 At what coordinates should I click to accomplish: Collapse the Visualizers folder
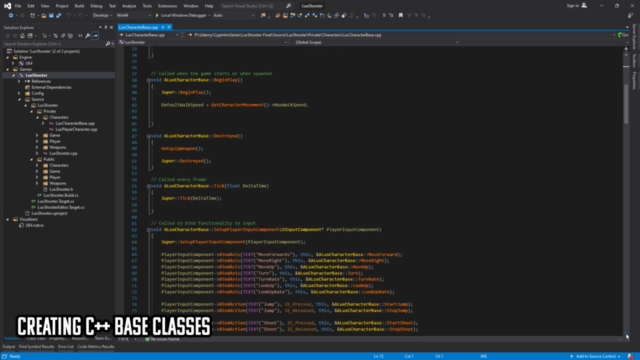8,220
